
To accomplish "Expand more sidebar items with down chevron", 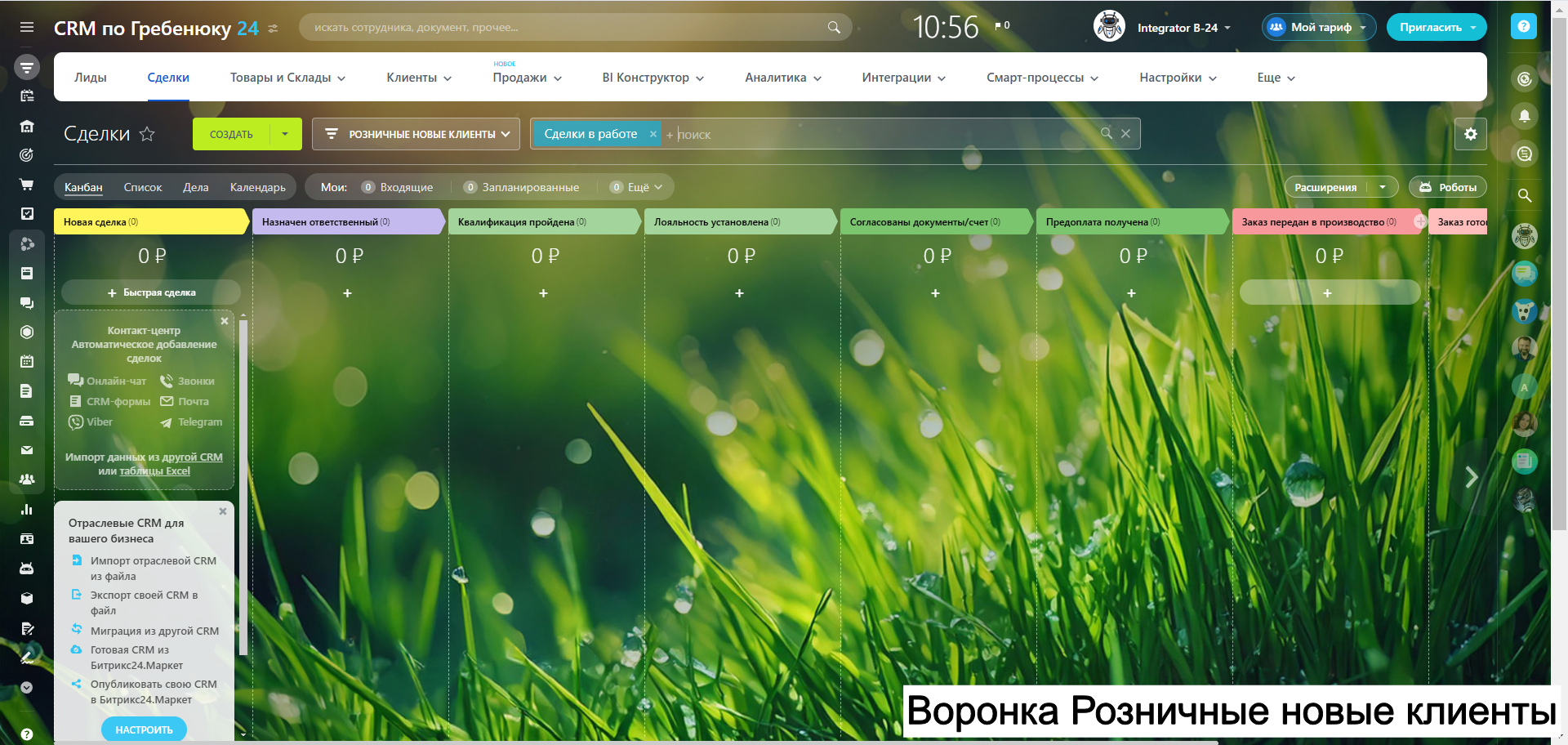I will point(27,688).
